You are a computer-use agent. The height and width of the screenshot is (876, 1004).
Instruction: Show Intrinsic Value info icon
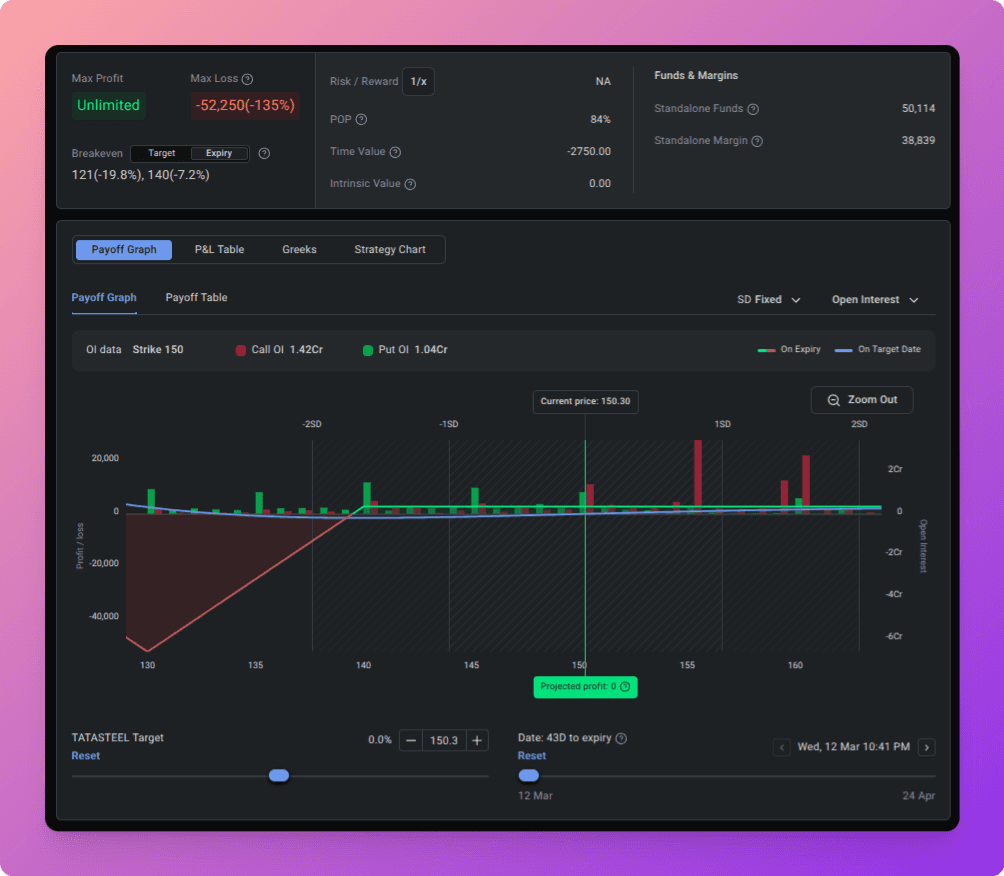[410, 184]
